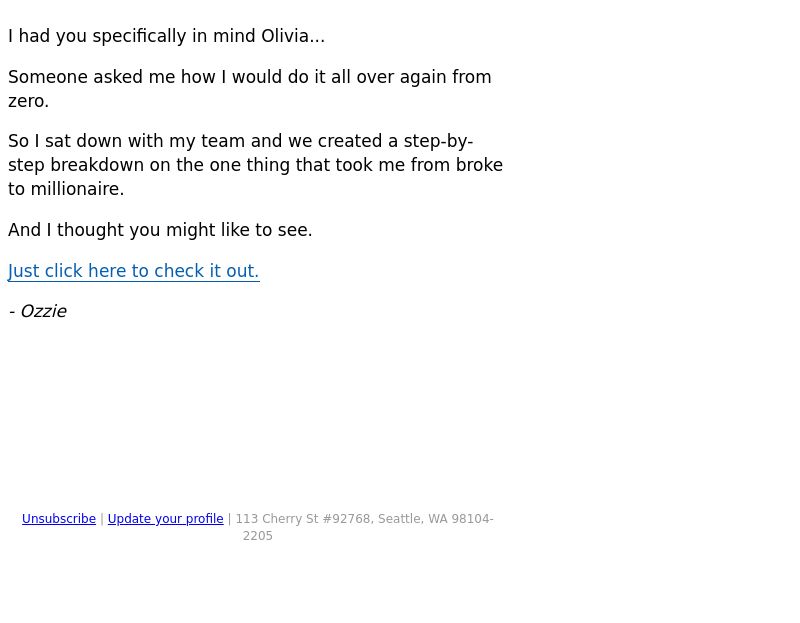The height and width of the screenshot is (623, 800).
Task: Click the Cherry St mailing address text
Action: click(x=364, y=527)
